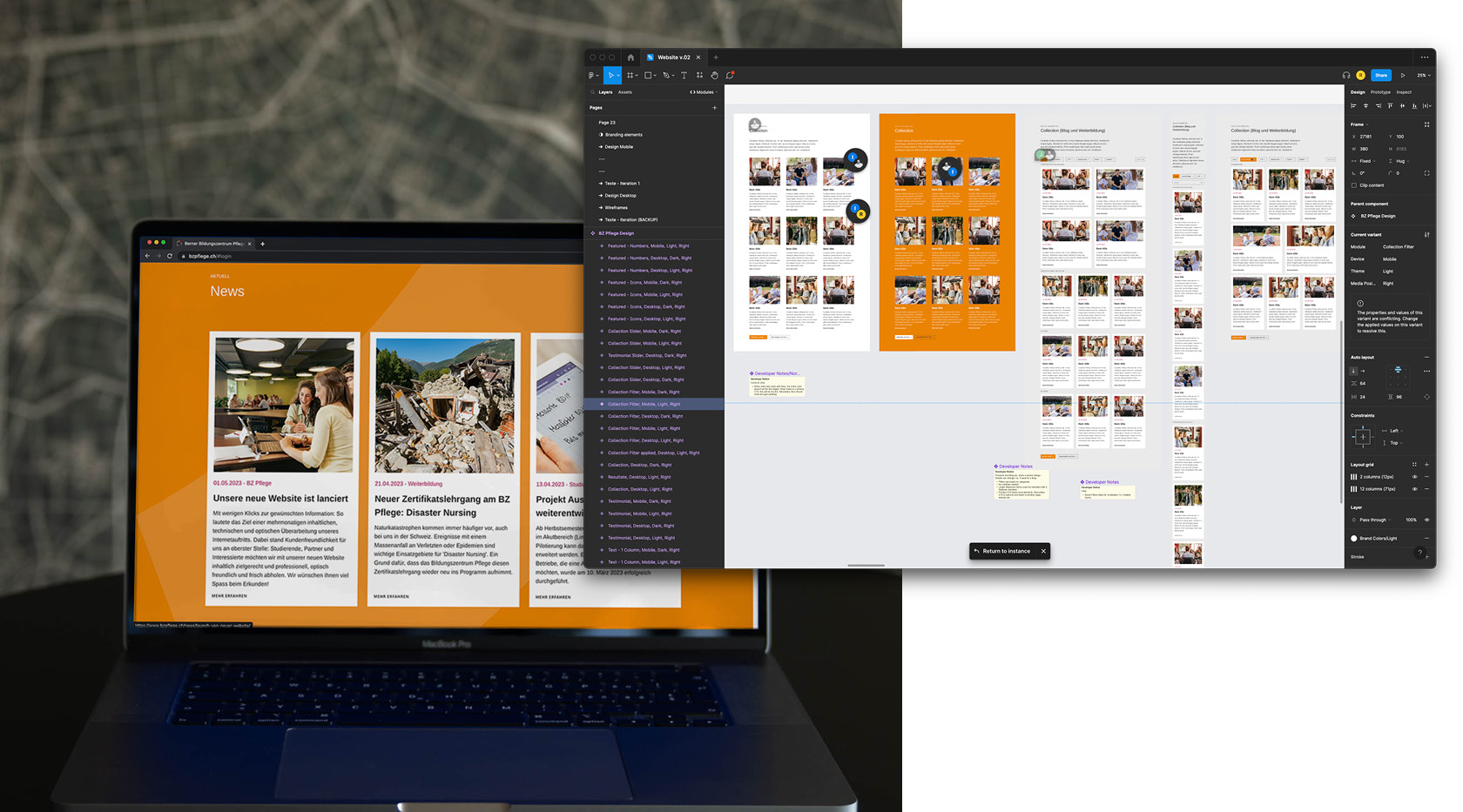Remove auto layout with minus icon
The height and width of the screenshot is (812, 1463).
(1426, 357)
